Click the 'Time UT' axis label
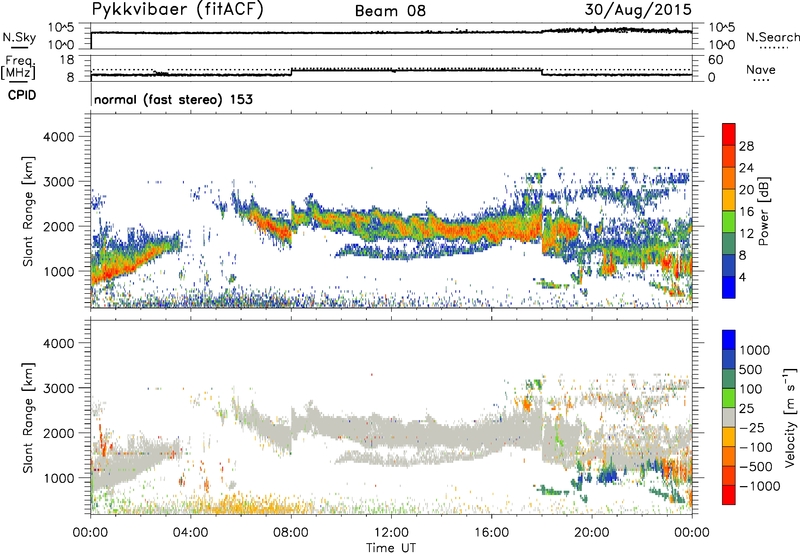The height and width of the screenshot is (554, 800). tap(391, 548)
